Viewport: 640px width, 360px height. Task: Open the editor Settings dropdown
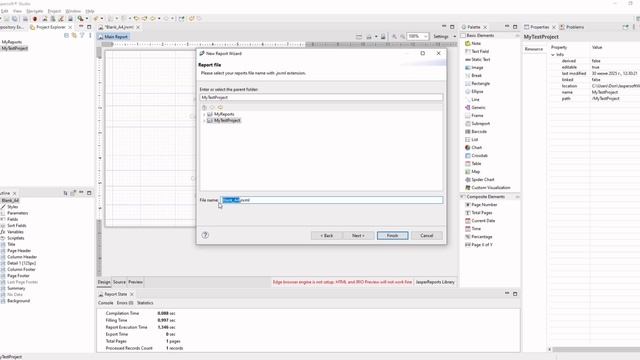(444, 36)
